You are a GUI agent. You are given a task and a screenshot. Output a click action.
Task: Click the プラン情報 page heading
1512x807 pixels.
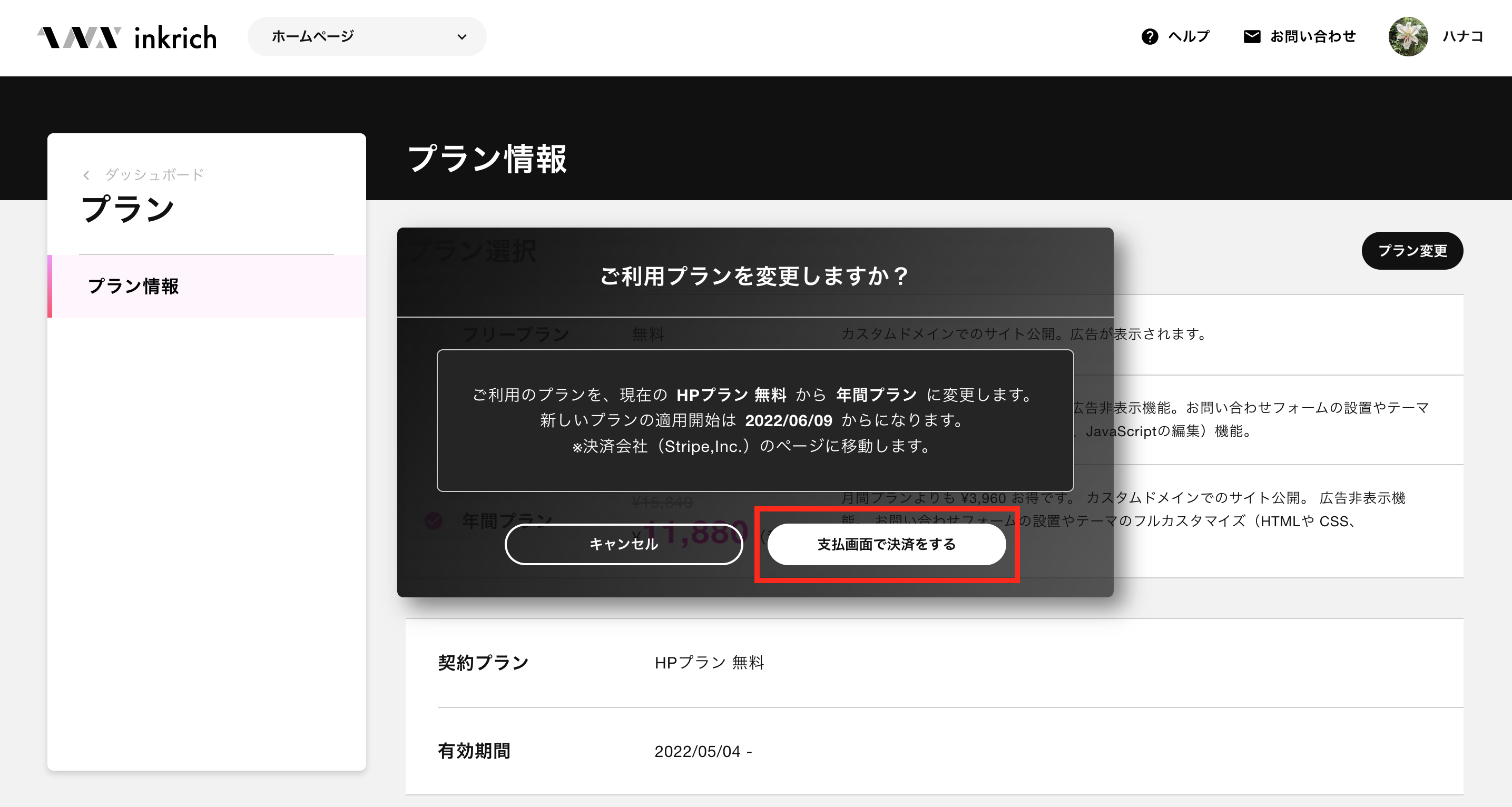click(x=487, y=159)
